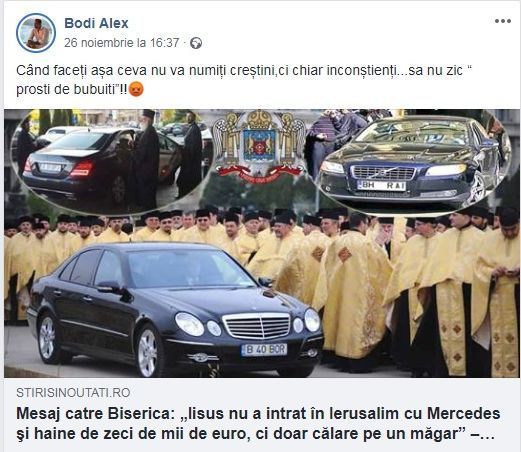
Task: Open the STIRISINOUTATI.RO source link
Action: point(73,393)
